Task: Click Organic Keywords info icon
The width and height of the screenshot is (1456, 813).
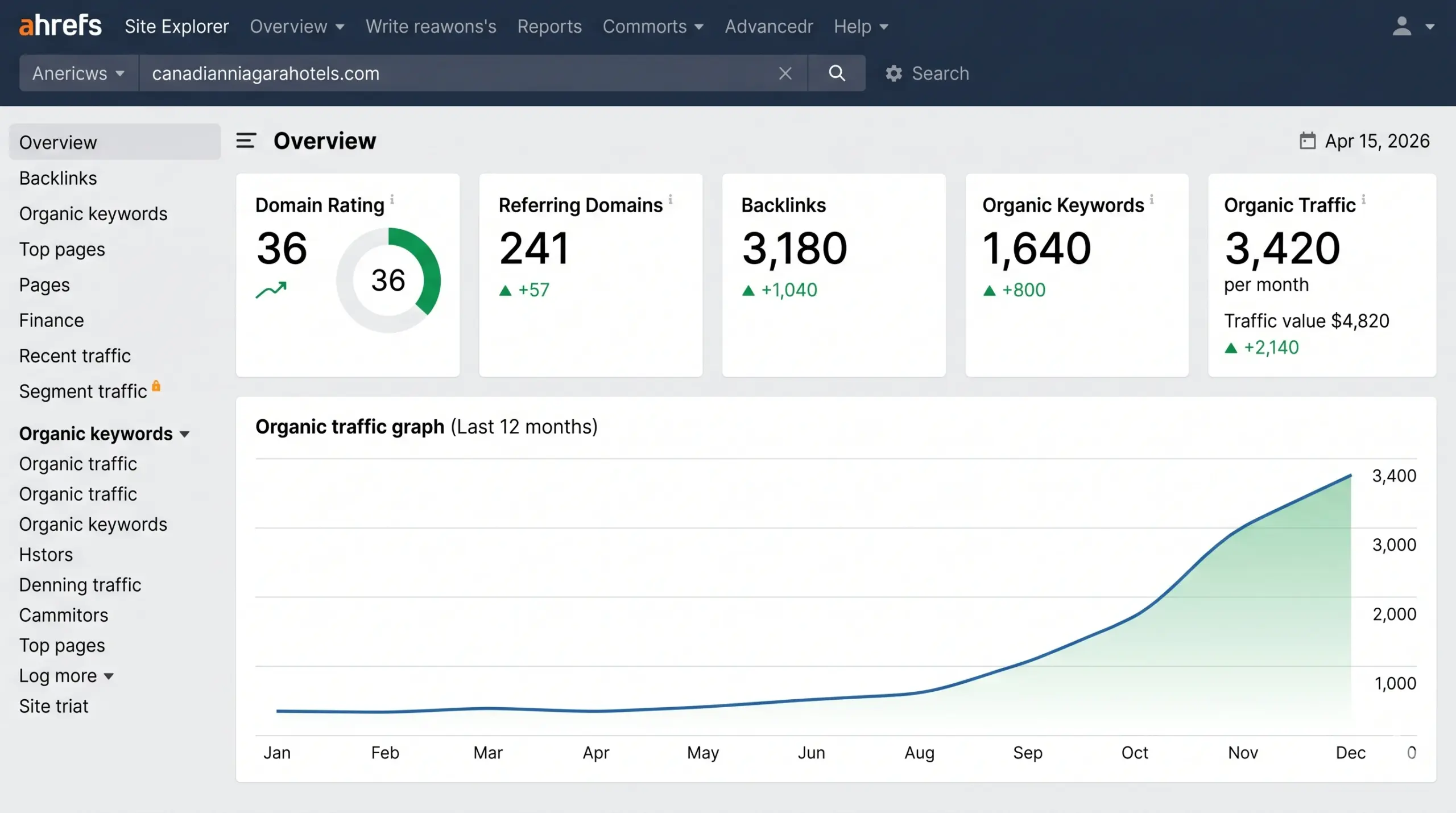Action: [x=1152, y=199]
